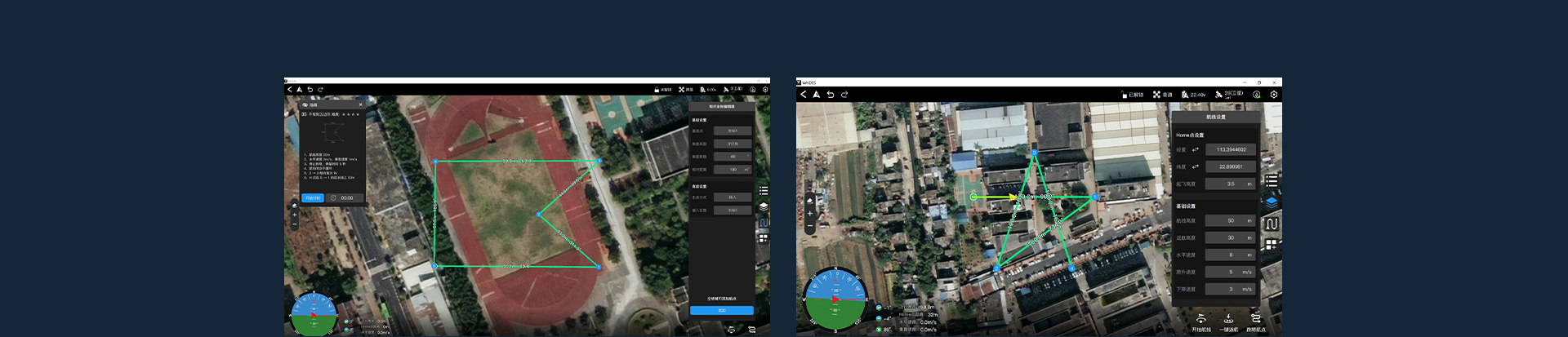Click the add-grid icon in right window sidebar
The height and width of the screenshot is (337, 1568).
tap(1272, 245)
